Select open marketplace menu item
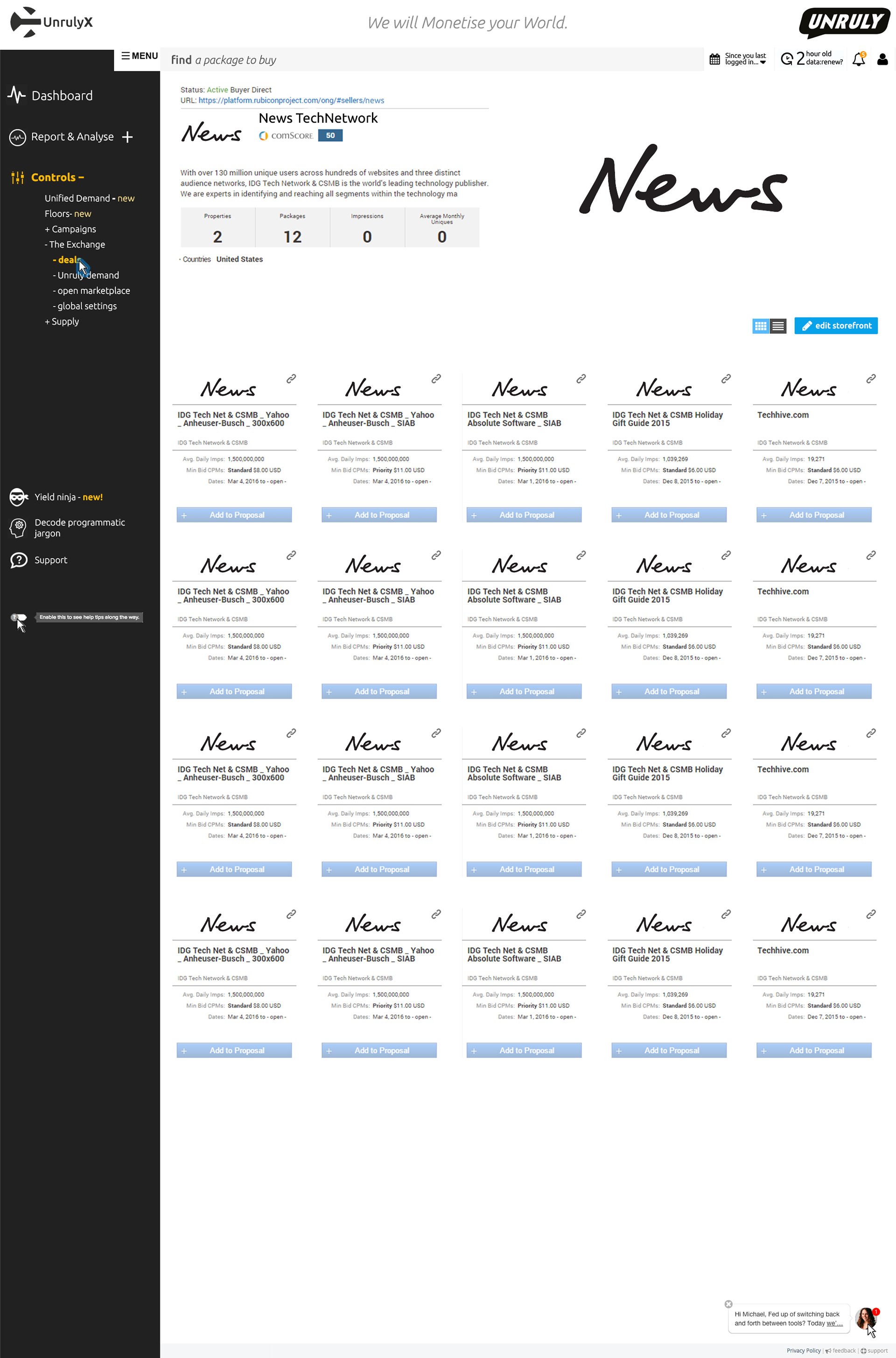 [91, 291]
